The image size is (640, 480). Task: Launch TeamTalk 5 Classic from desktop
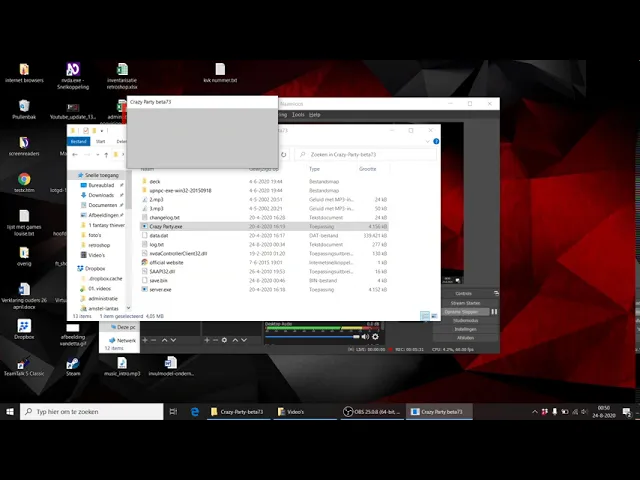[x=24, y=366]
